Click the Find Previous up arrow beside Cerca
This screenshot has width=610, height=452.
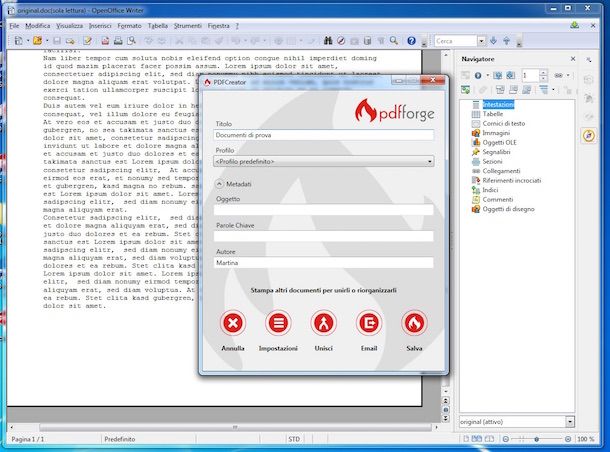pyautogui.click(x=507, y=40)
